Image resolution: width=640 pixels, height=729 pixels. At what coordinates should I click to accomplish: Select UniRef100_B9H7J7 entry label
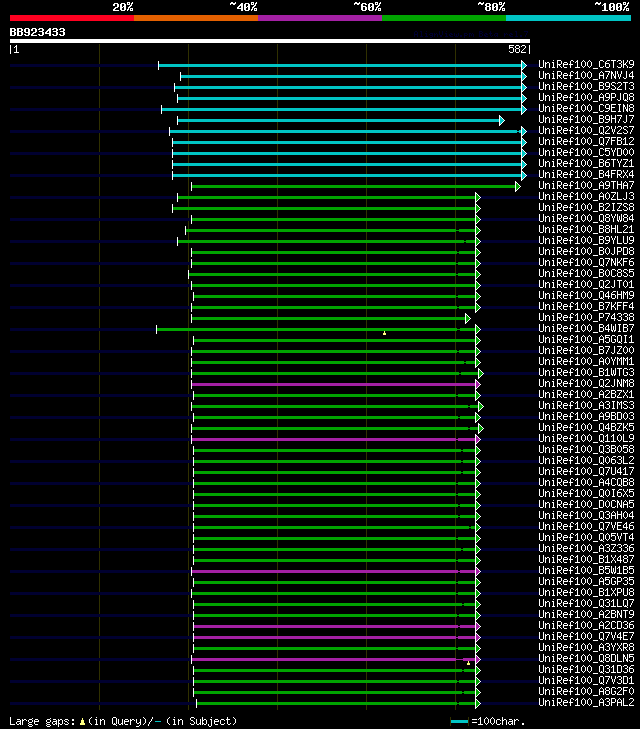(x=586, y=119)
